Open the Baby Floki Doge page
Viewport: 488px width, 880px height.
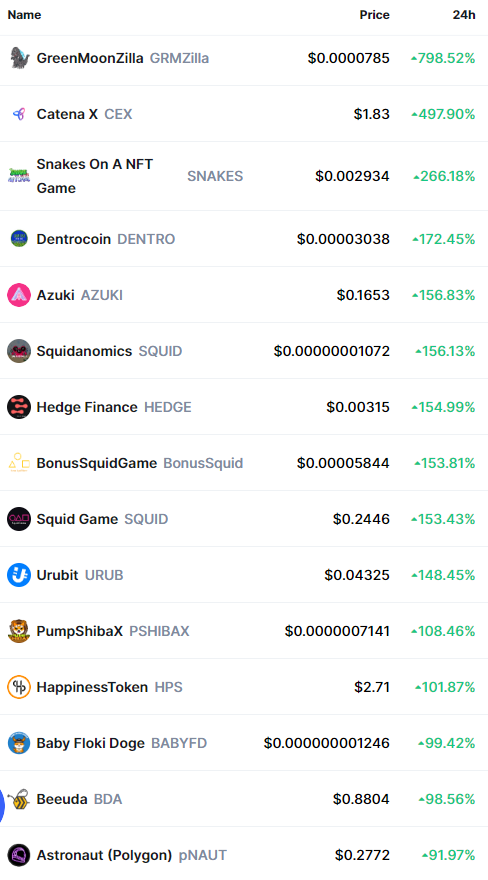[x=90, y=744]
